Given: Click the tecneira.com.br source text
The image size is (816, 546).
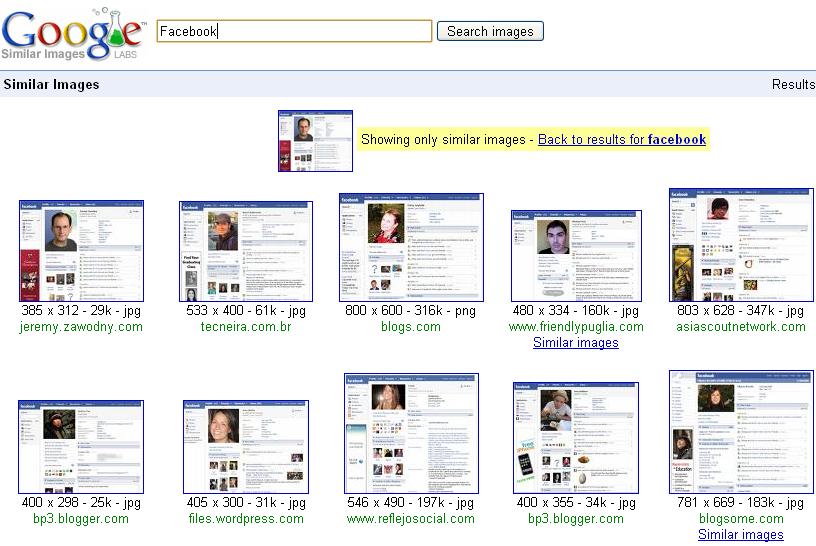Looking at the screenshot, I should pyautogui.click(x=246, y=327).
